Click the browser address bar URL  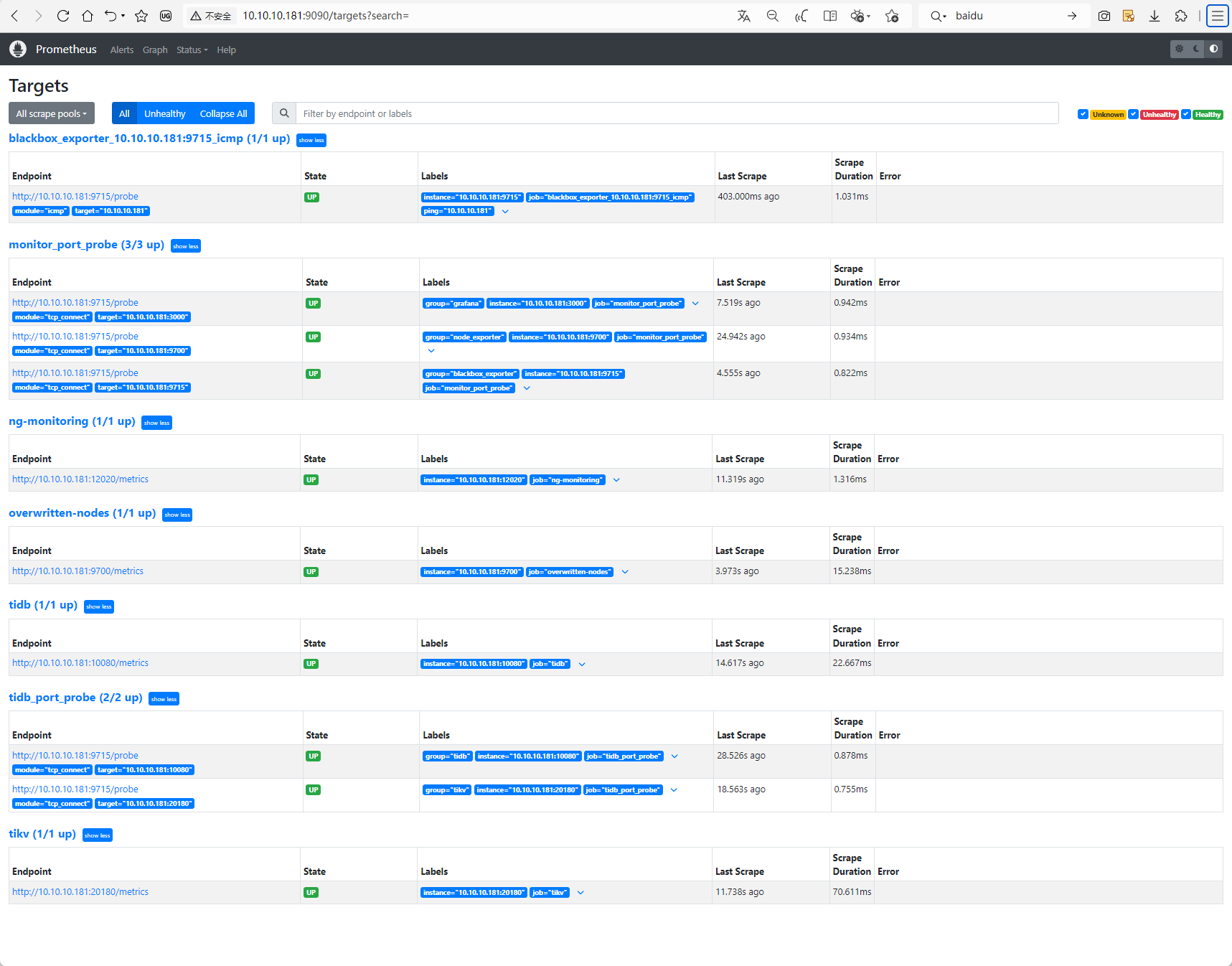[326, 16]
